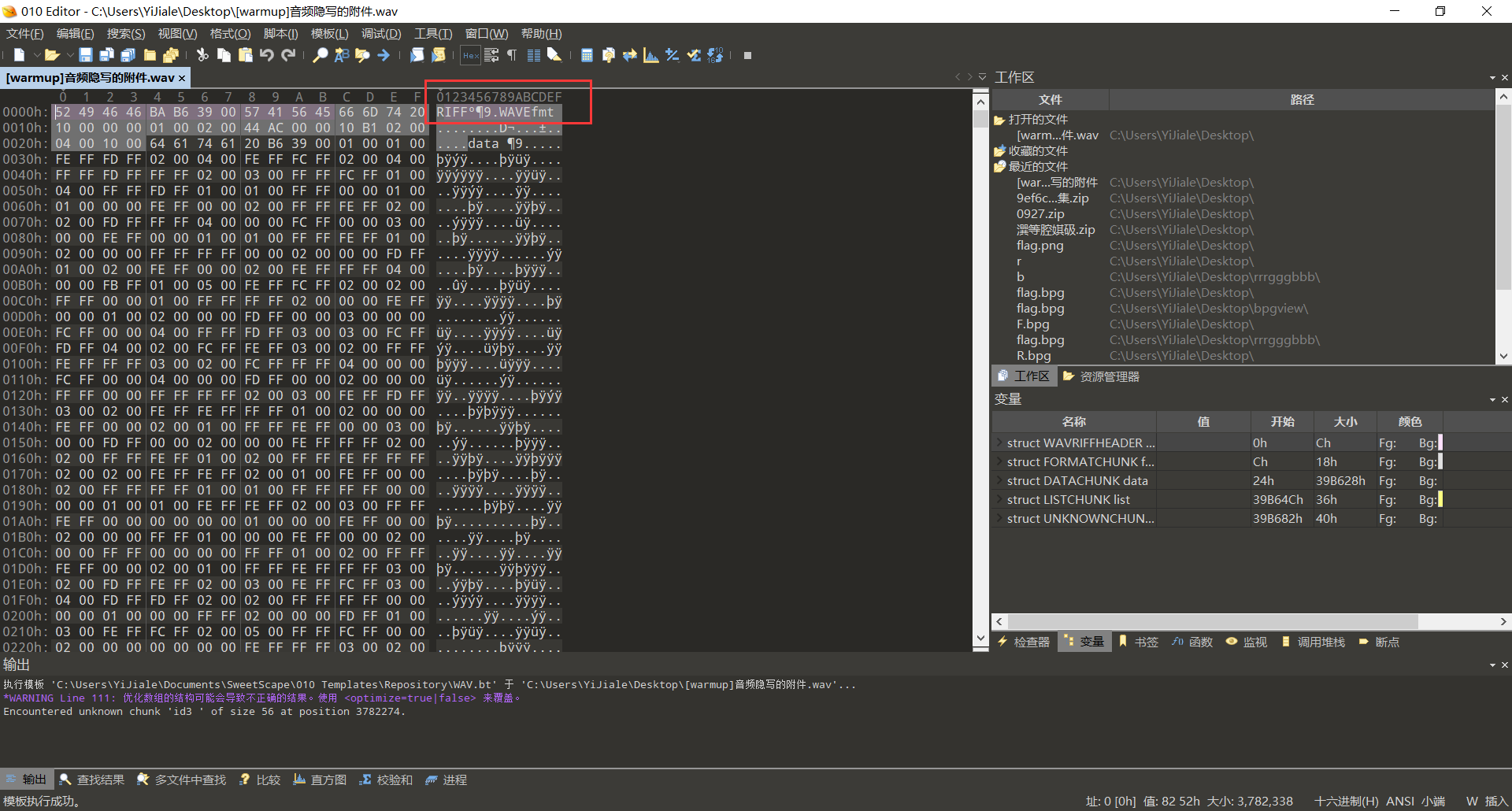Click the Histogram chart toolbar icon

(x=650, y=55)
